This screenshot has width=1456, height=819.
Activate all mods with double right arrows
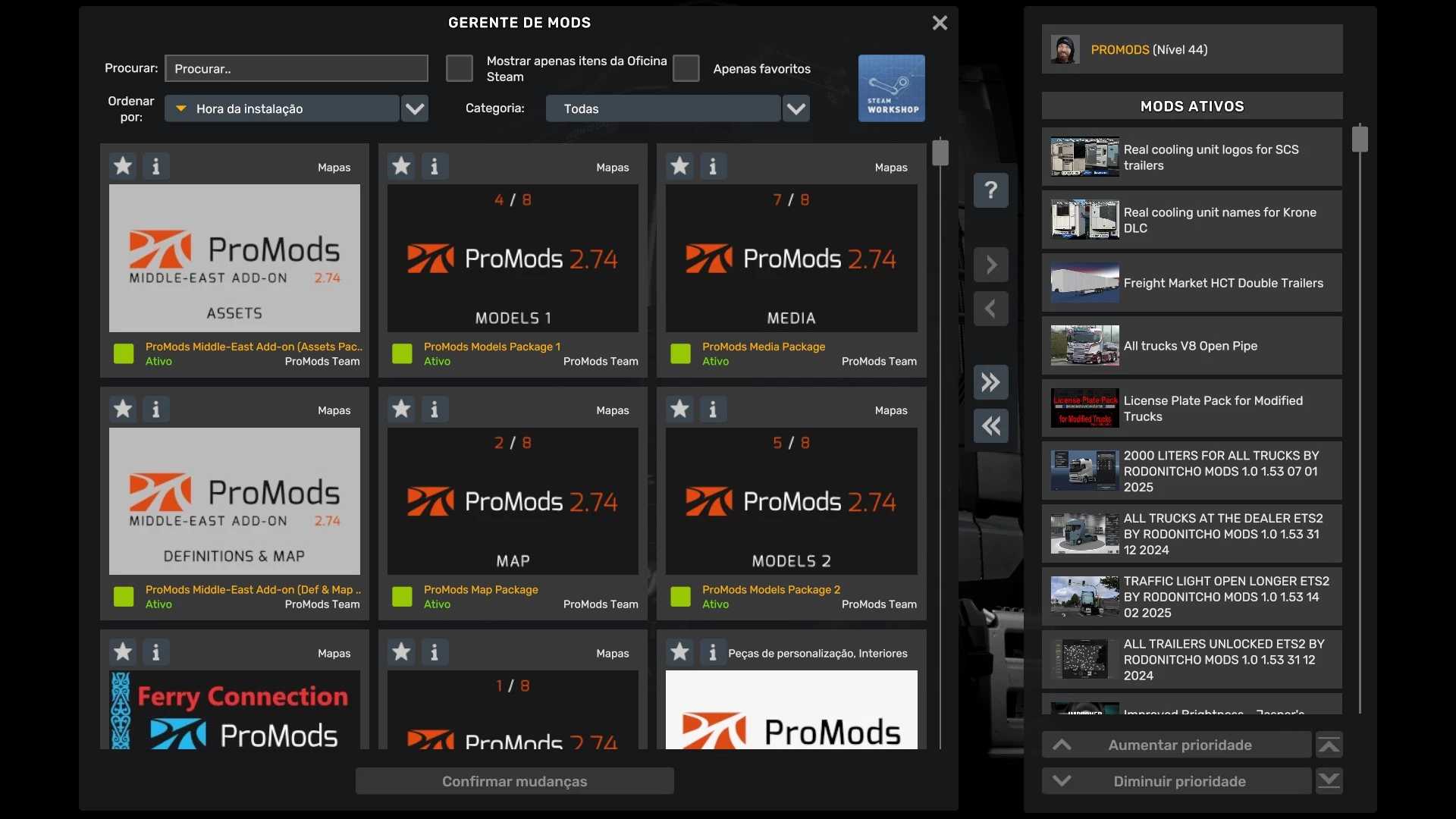[x=990, y=382]
